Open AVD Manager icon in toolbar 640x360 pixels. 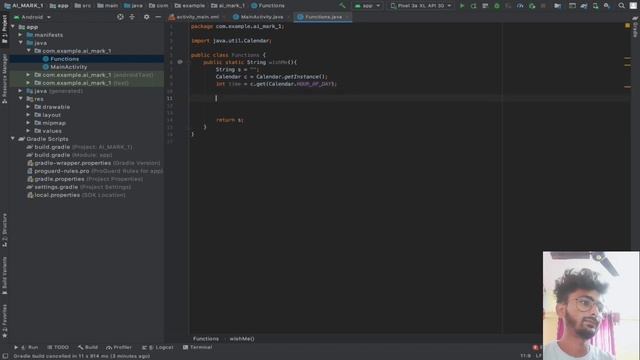tap(596, 6)
